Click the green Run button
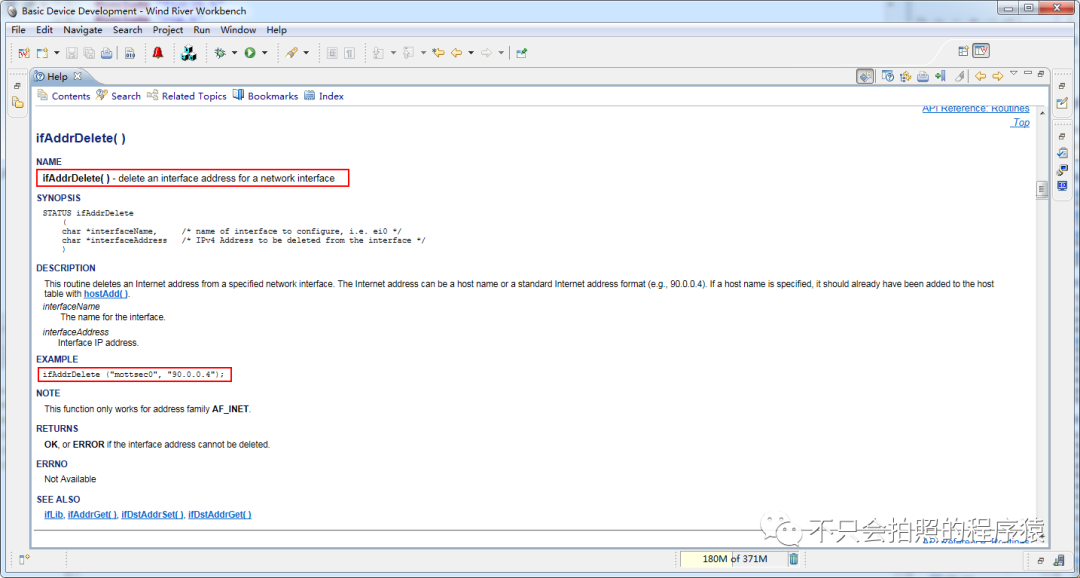 tap(250, 53)
